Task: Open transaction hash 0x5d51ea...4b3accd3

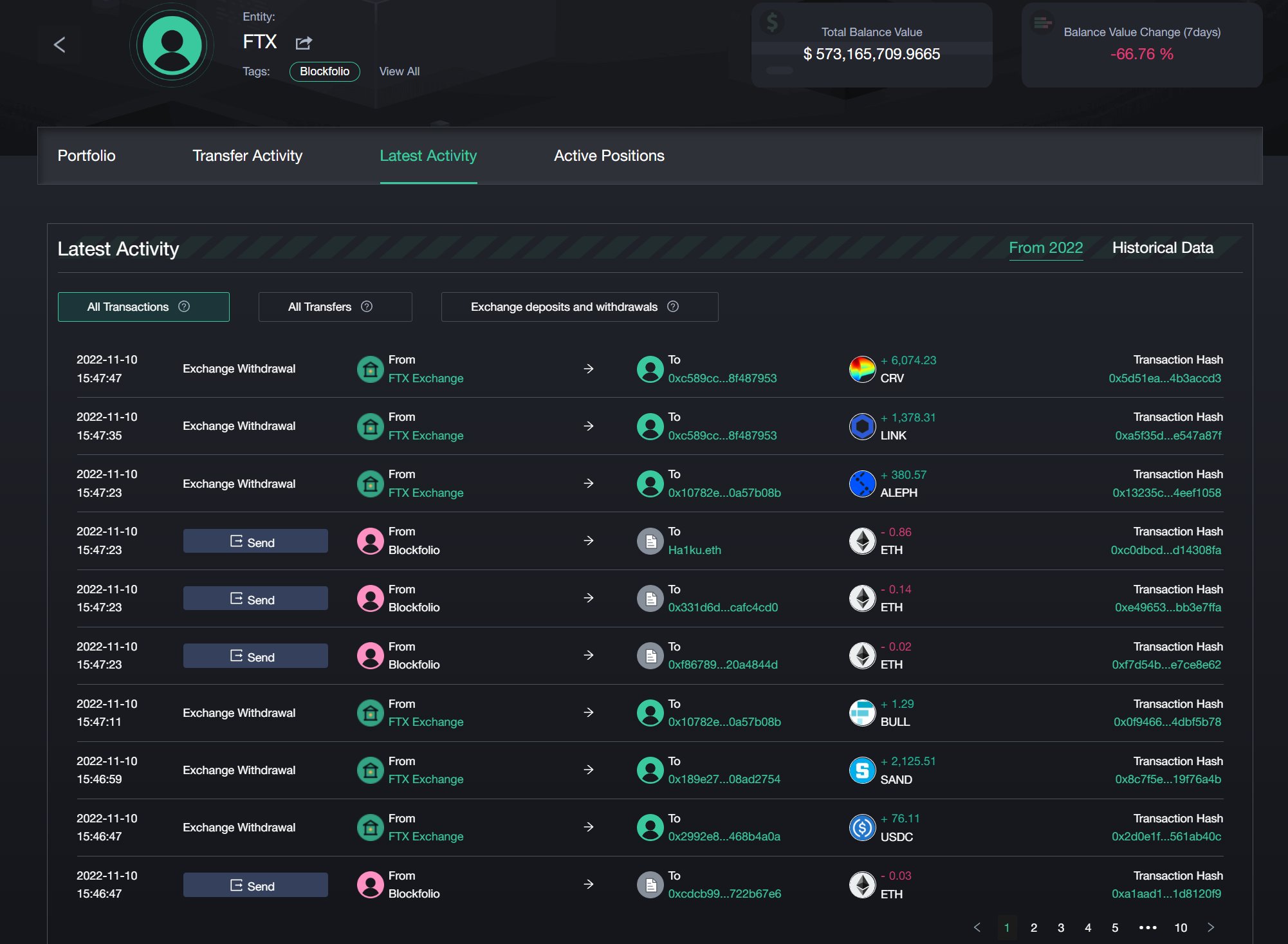Action: coord(1164,378)
